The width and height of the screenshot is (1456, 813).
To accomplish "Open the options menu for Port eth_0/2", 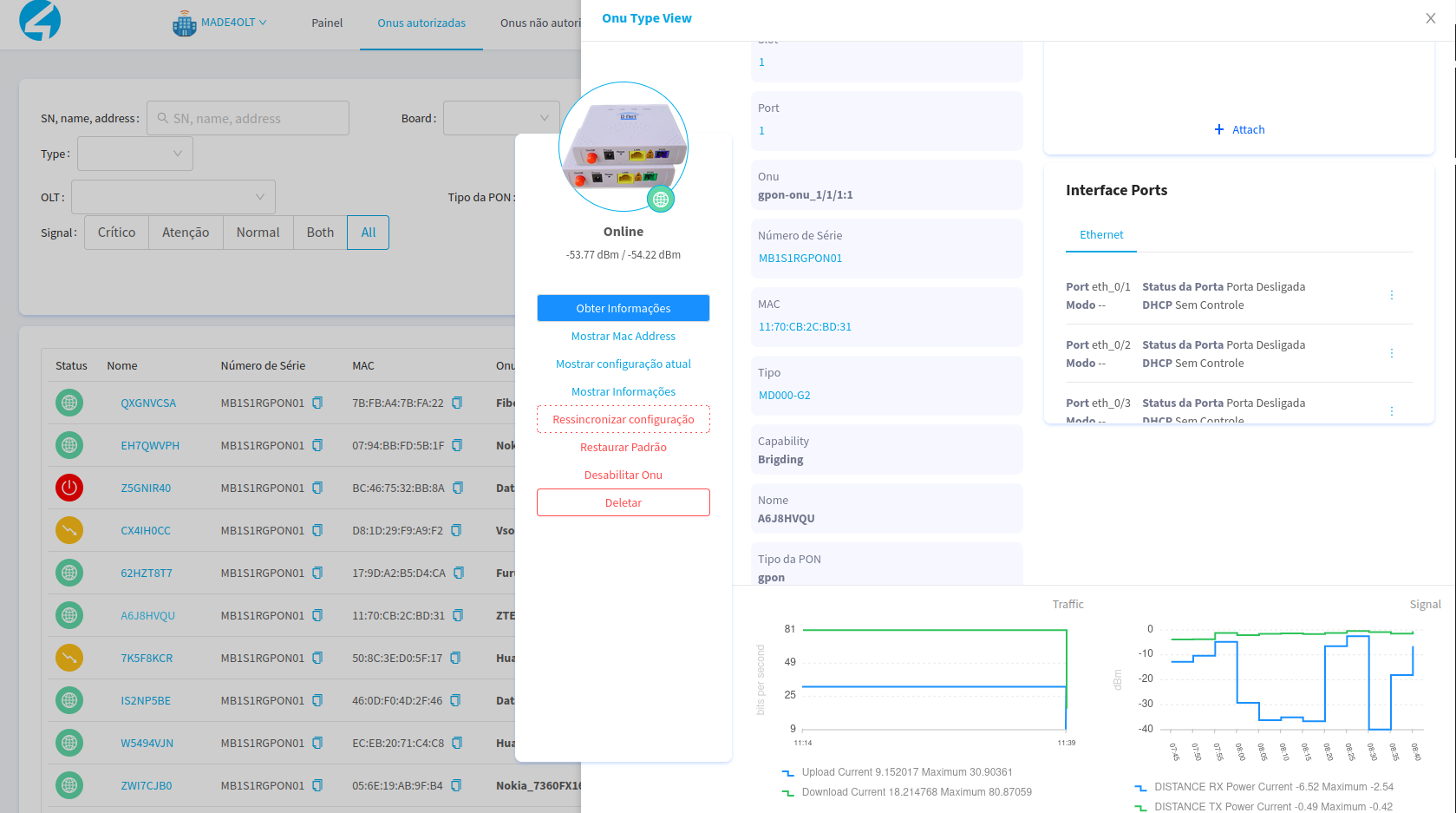I will (x=1392, y=354).
